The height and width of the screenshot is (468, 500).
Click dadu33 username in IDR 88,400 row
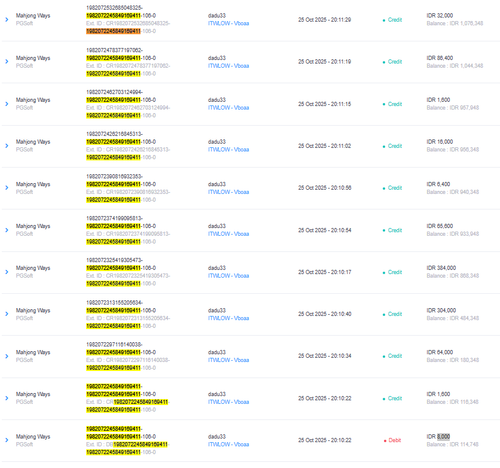click(x=217, y=58)
